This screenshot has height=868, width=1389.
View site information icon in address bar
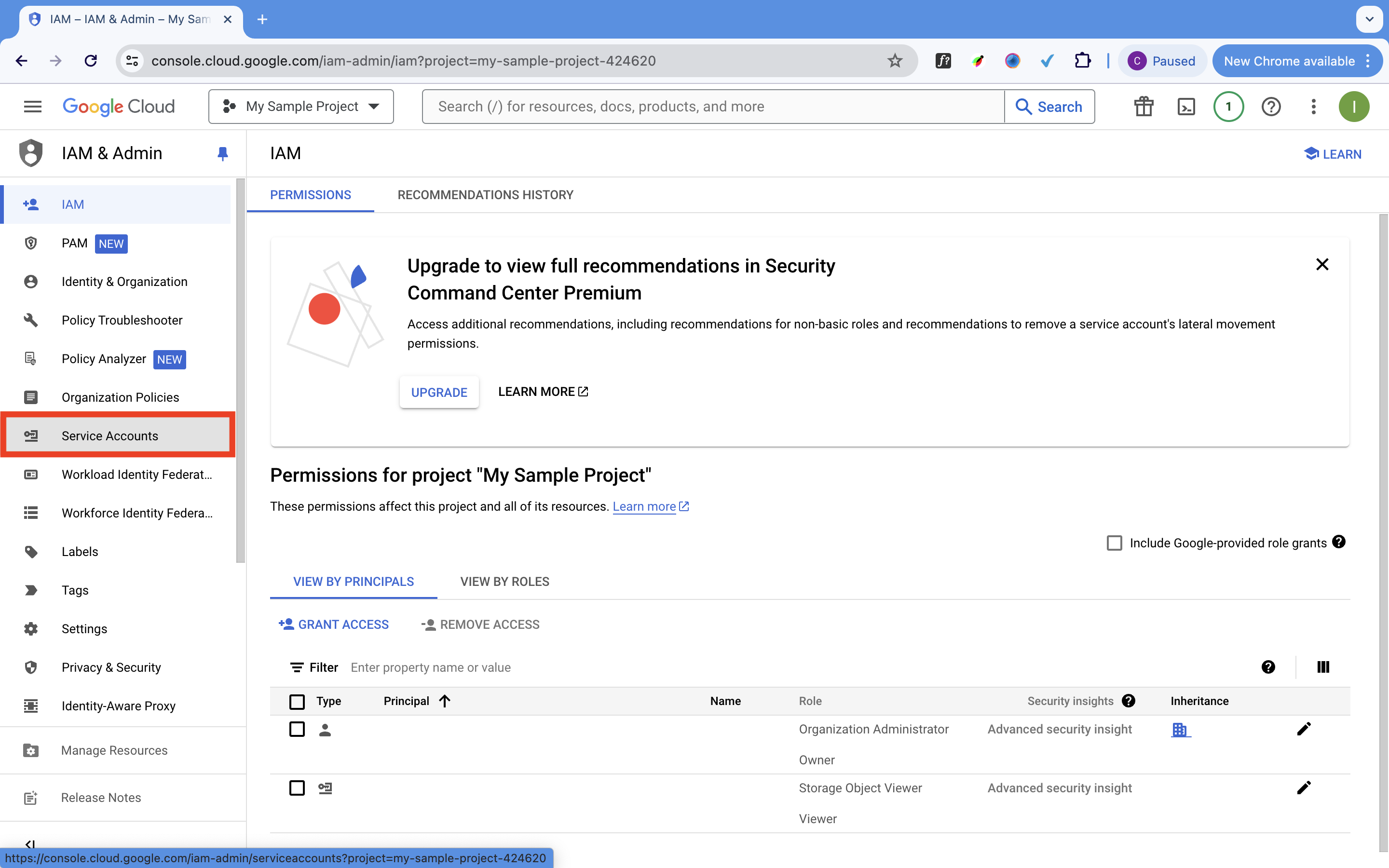132,61
